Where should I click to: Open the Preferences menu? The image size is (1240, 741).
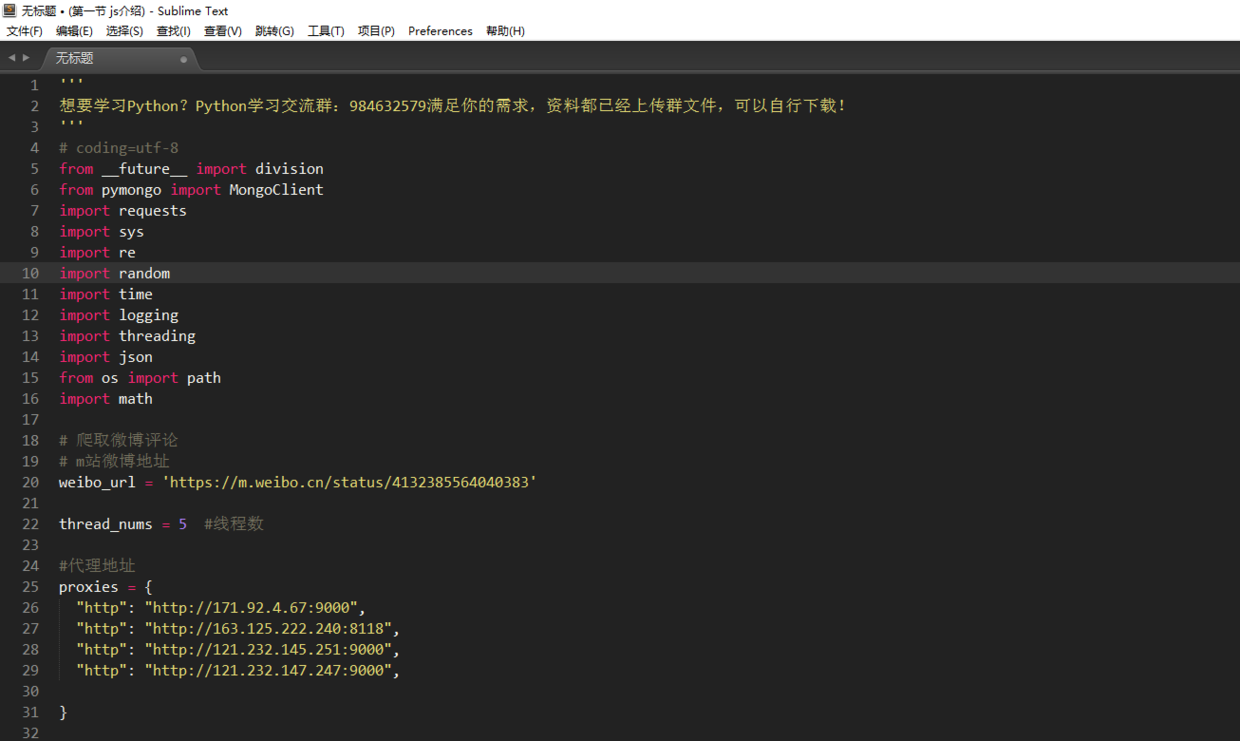coord(440,31)
